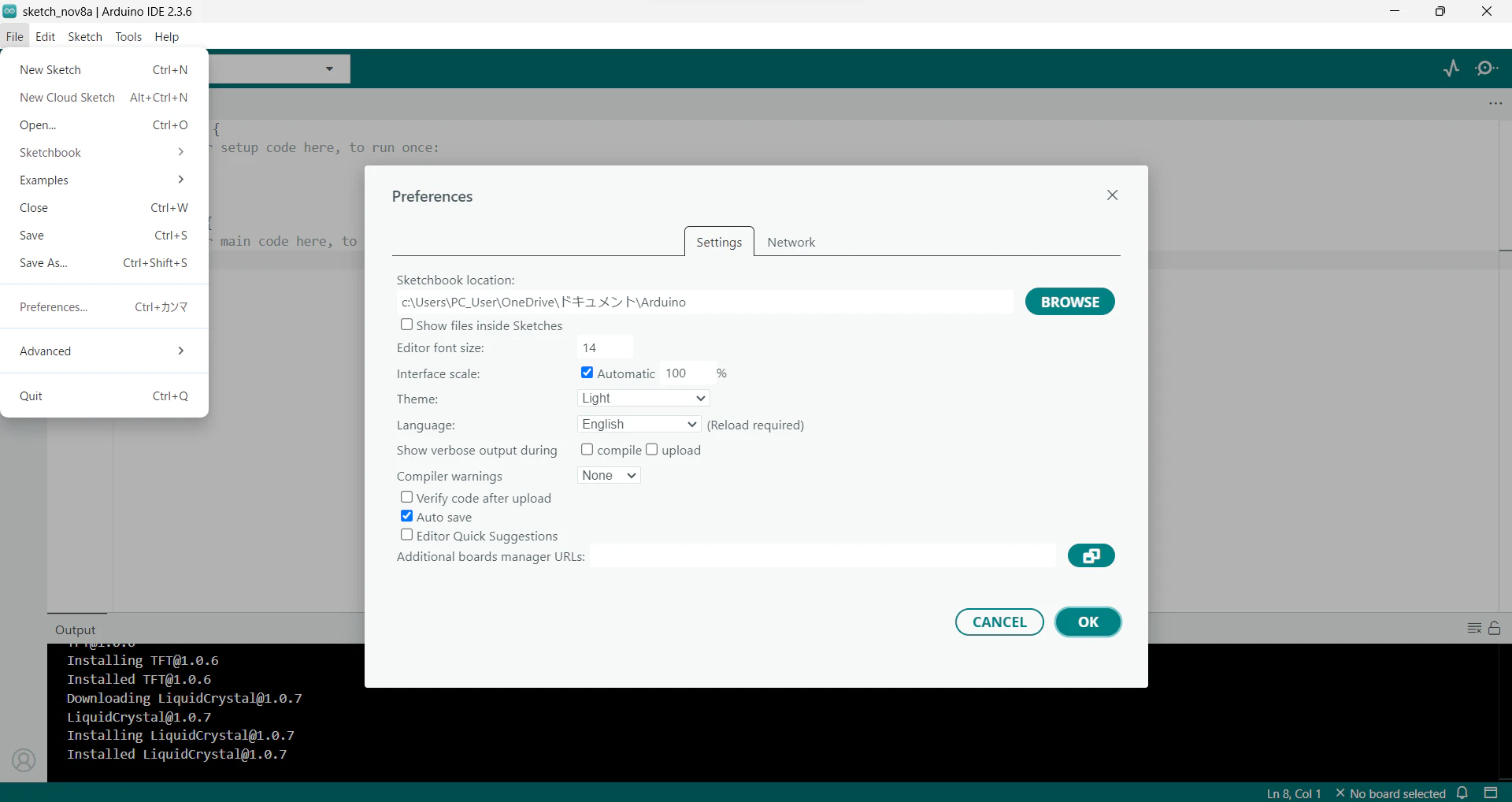Image resolution: width=1512 pixels, height=802 pixels.
Task: Click the BROWSE button
Action: tap(1069, 302)
